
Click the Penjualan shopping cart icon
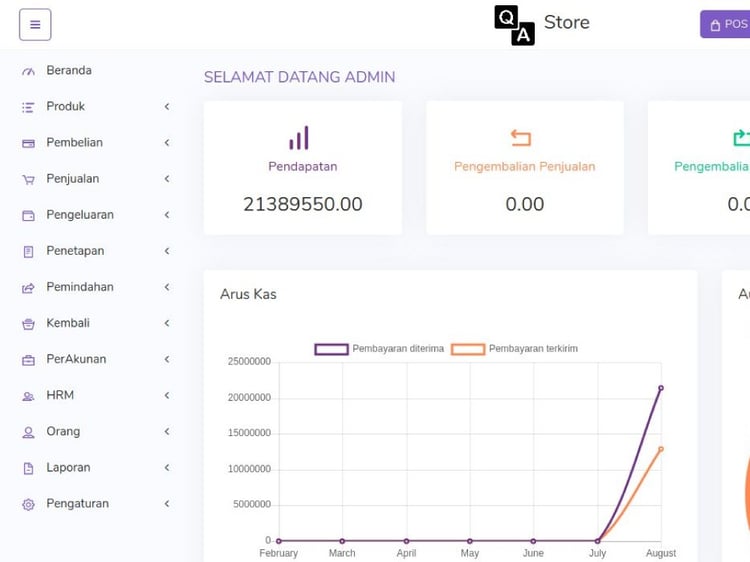28,180
